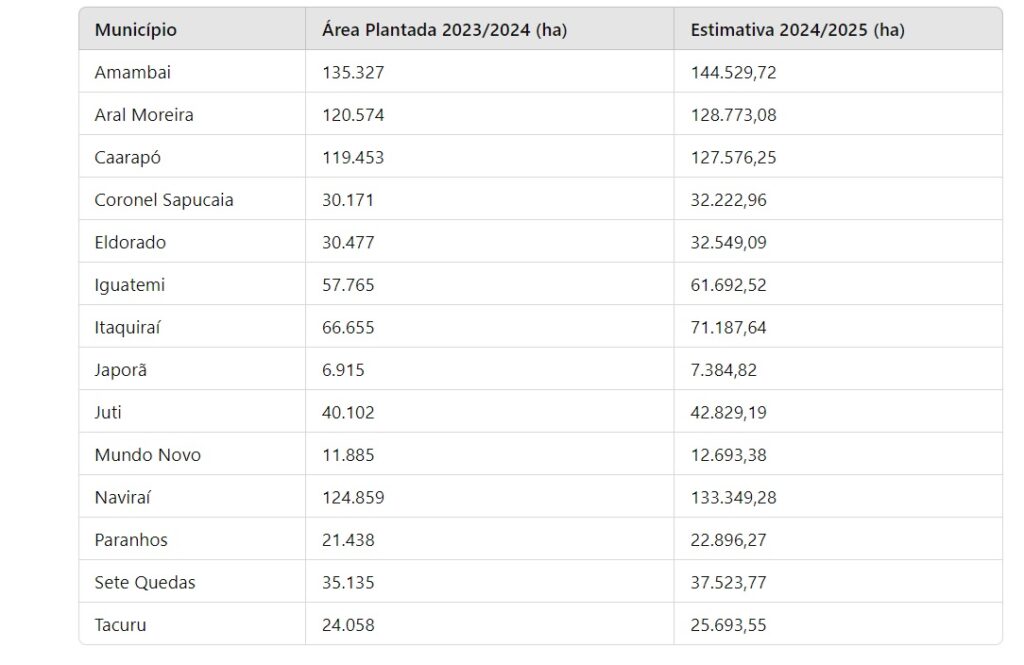Click the Aral Moreira row name

pos(144,115)
